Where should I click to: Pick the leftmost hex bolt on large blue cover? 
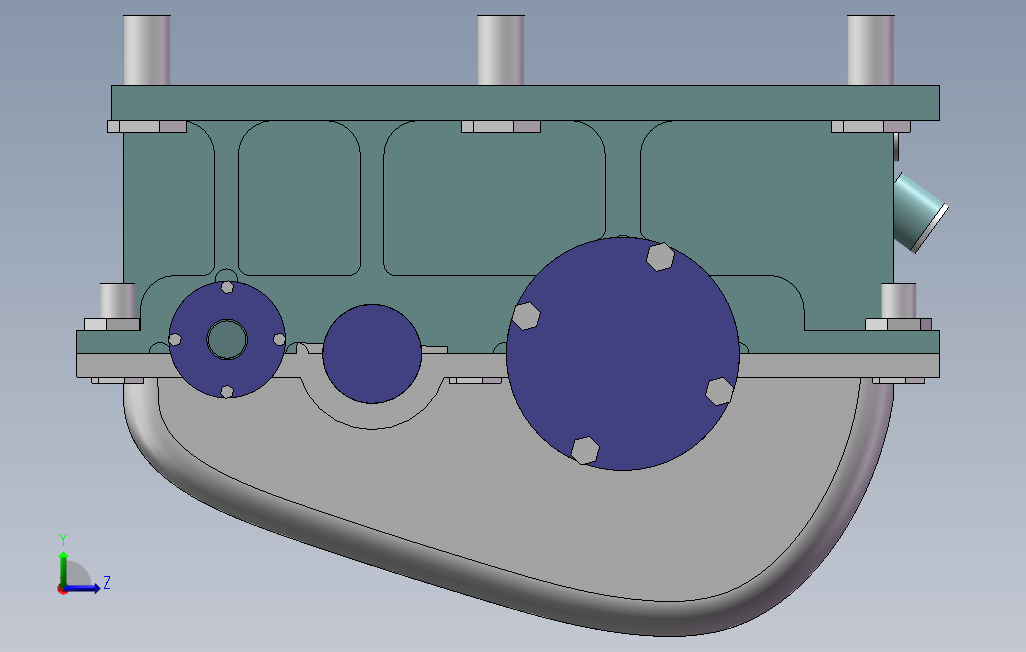(x=525, y=316)
